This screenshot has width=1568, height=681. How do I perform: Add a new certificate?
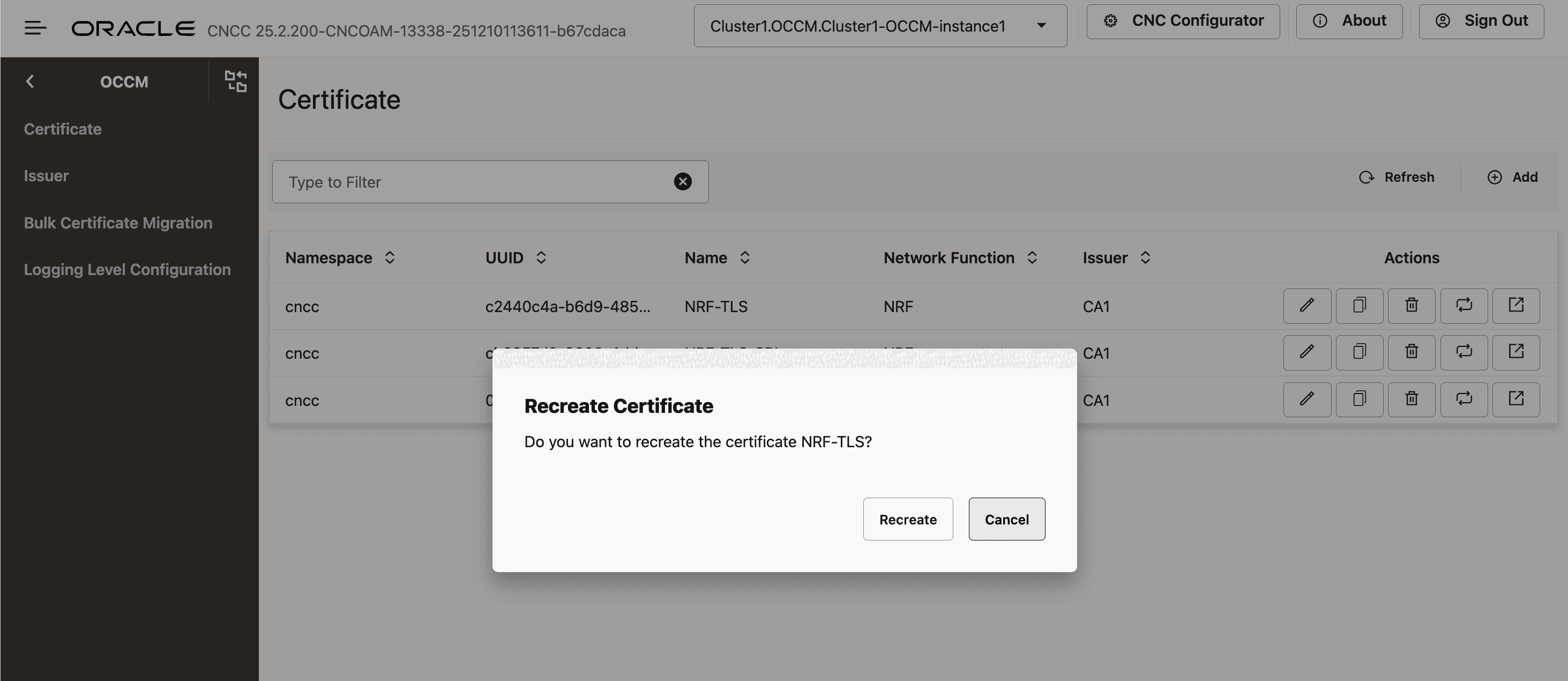(x=1513, y=177)
